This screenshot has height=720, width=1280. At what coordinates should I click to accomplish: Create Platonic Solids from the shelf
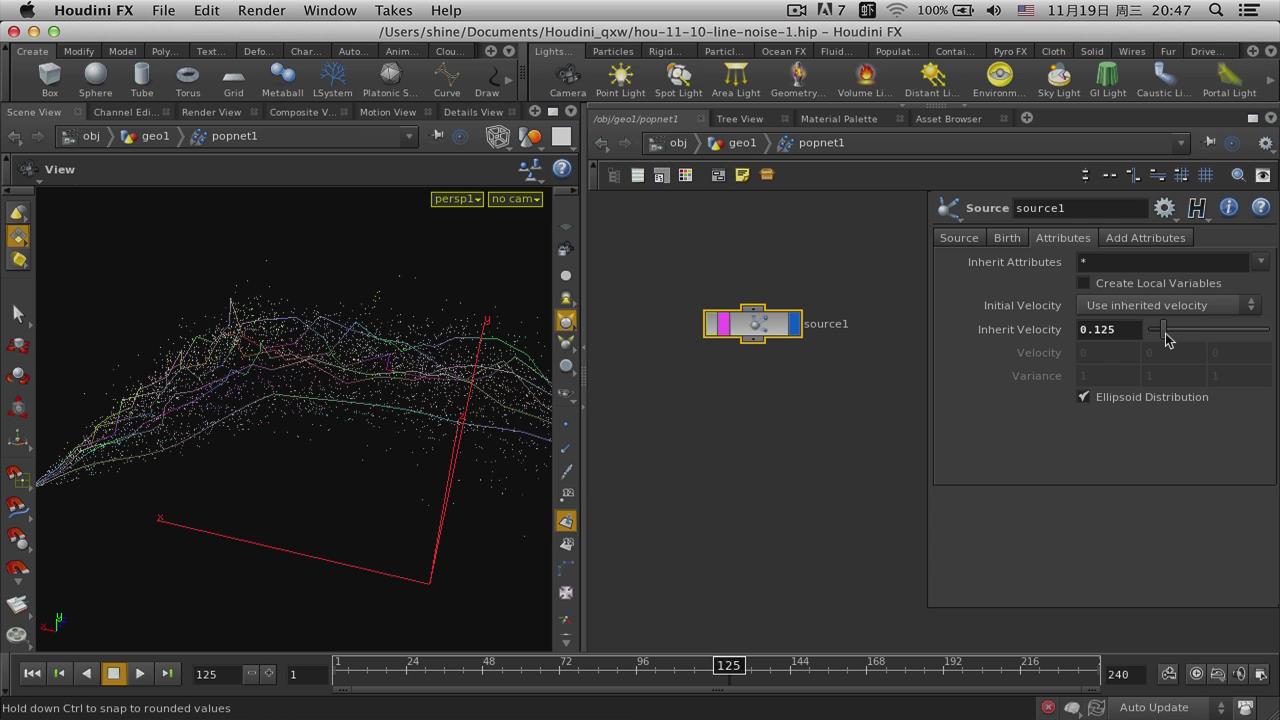click(x=390, y=79)
